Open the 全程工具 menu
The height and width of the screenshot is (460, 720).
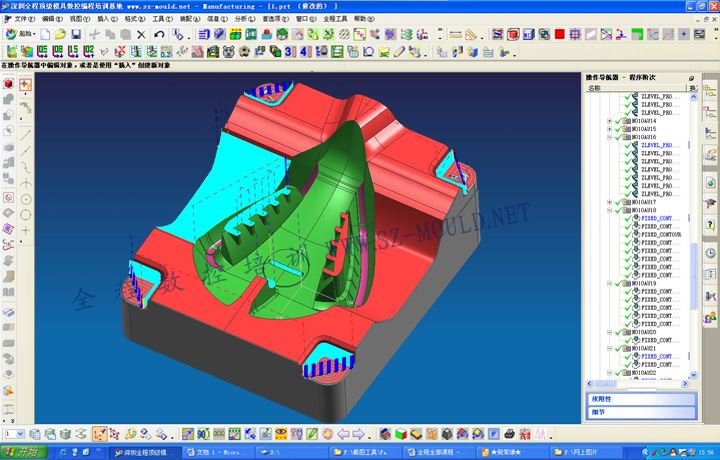[335, 19]
